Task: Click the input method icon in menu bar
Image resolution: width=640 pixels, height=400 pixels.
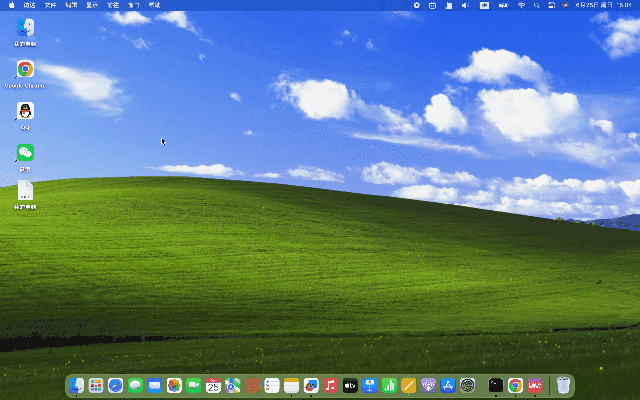Action: point(484,5)
